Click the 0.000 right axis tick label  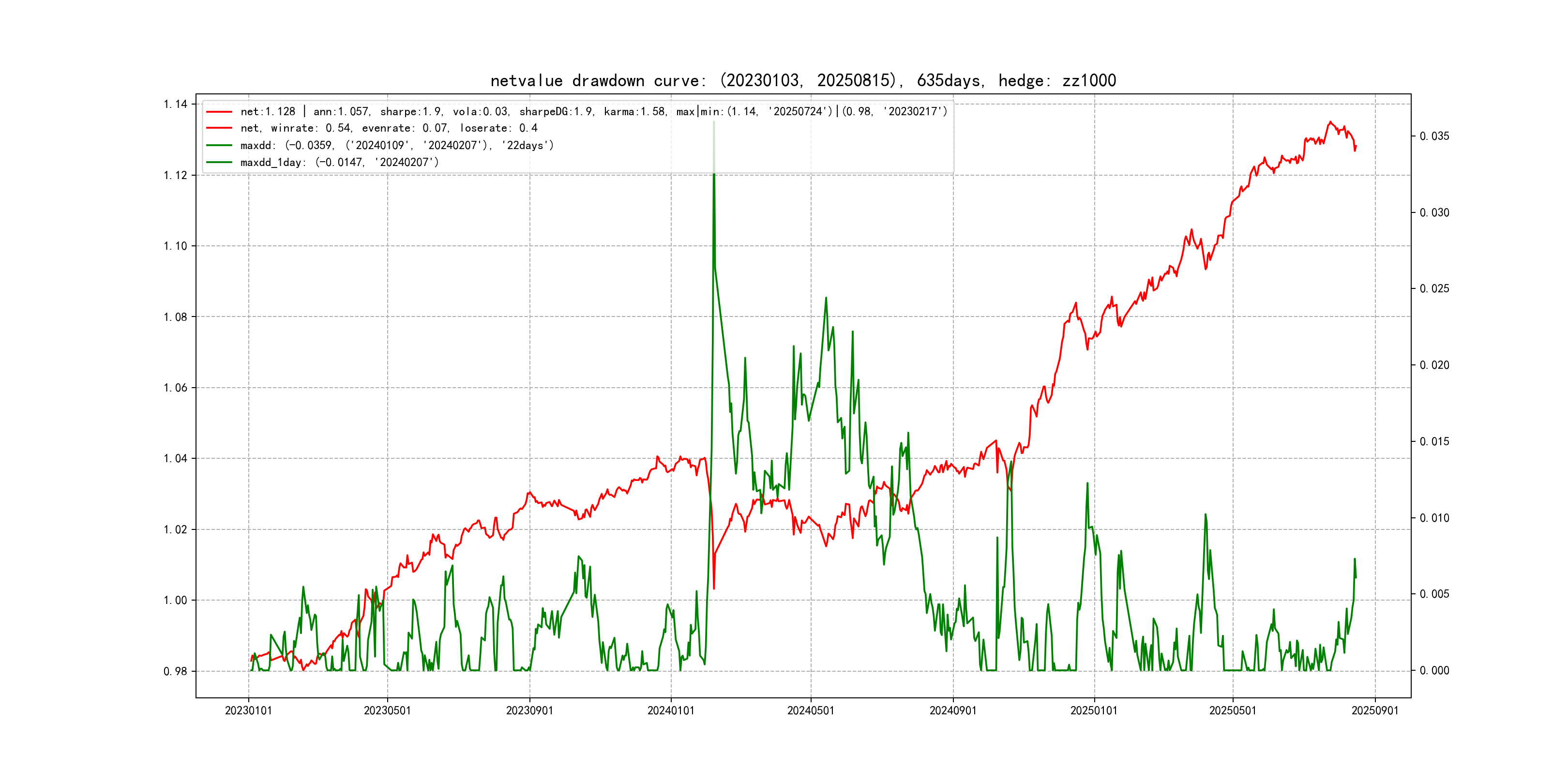[x=1434, y=671]
